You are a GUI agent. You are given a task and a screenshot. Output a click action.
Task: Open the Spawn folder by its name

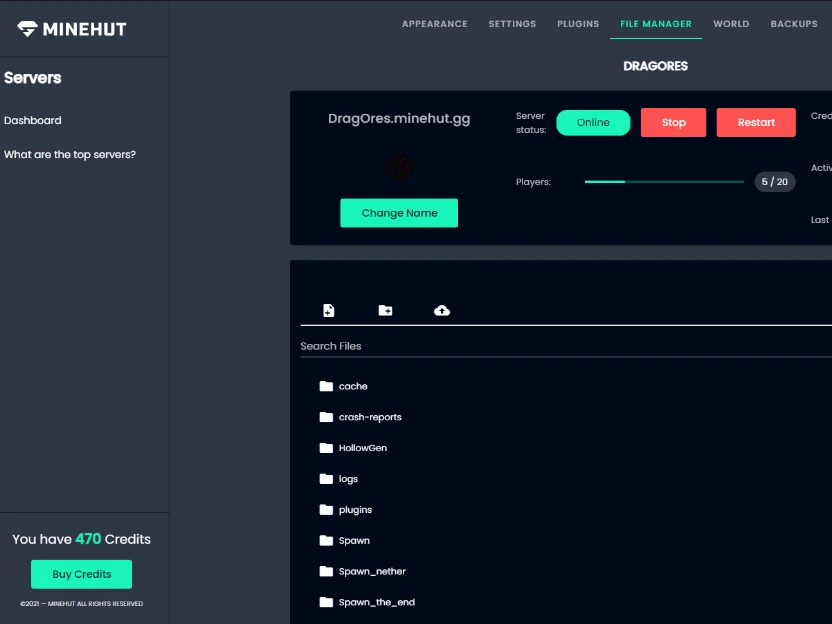[x=354, y=541]
